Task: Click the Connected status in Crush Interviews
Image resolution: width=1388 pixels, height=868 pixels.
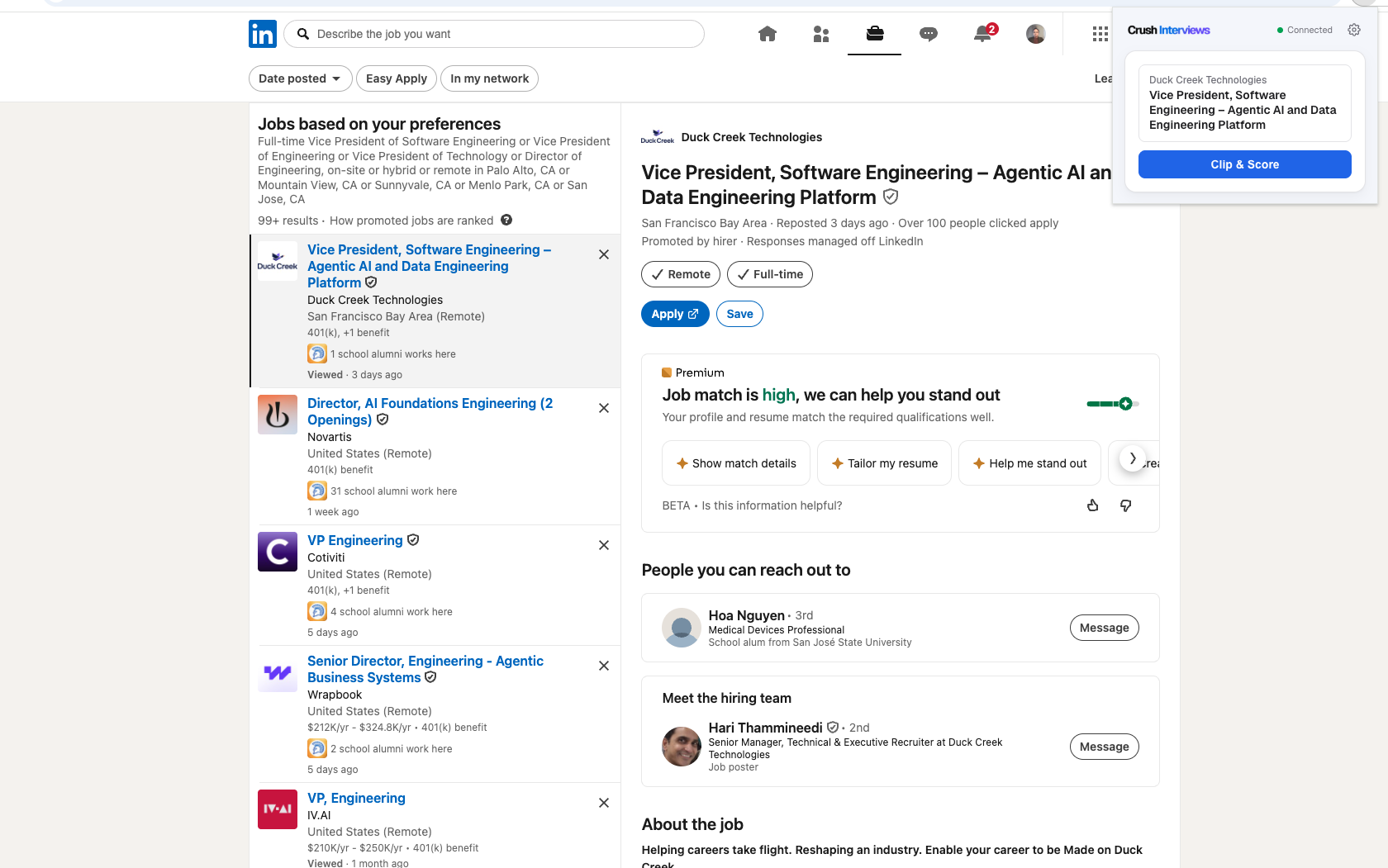Action: (1305, 30)
